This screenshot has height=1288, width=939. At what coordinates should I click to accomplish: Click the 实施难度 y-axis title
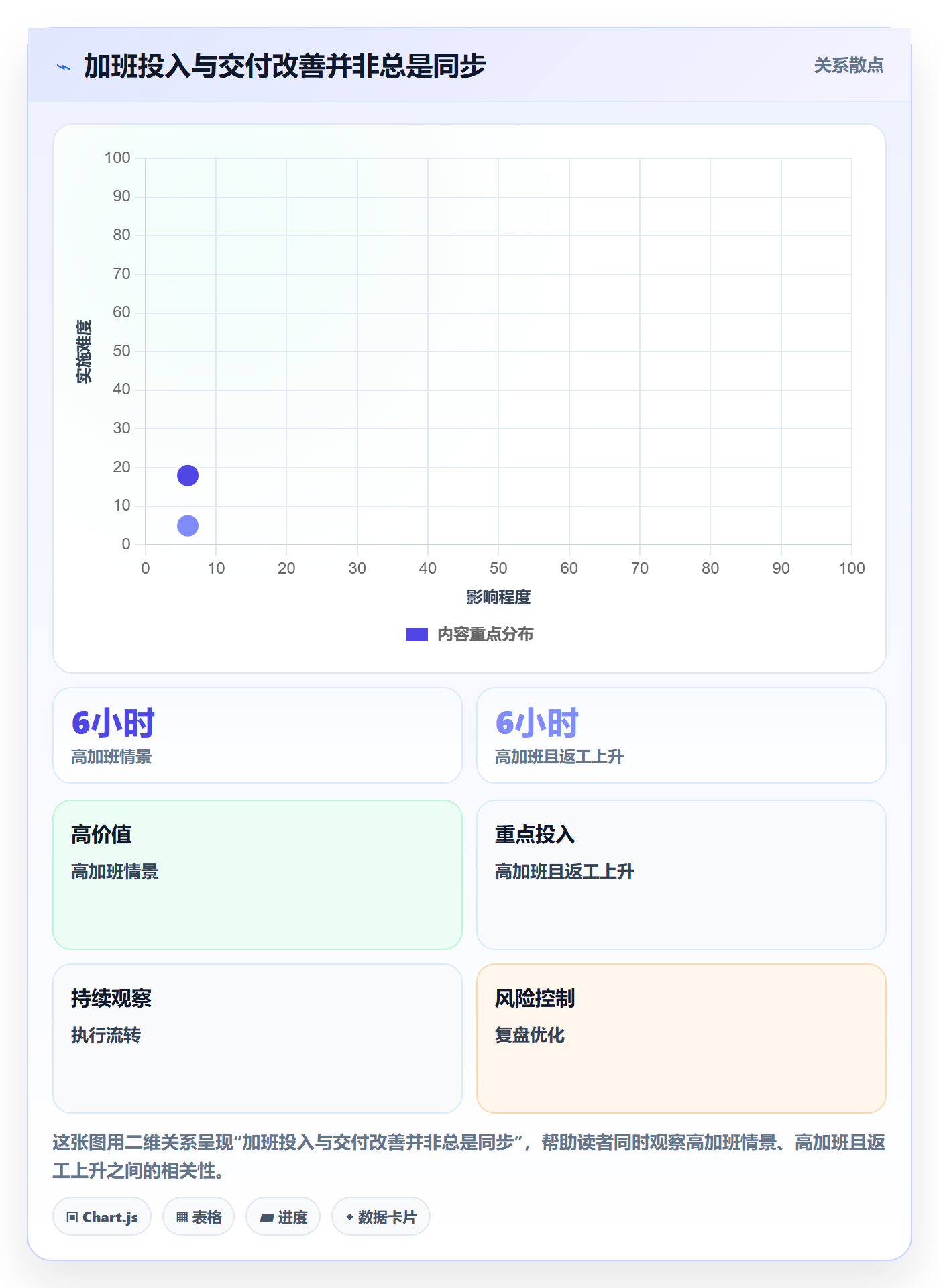point(84,352)
